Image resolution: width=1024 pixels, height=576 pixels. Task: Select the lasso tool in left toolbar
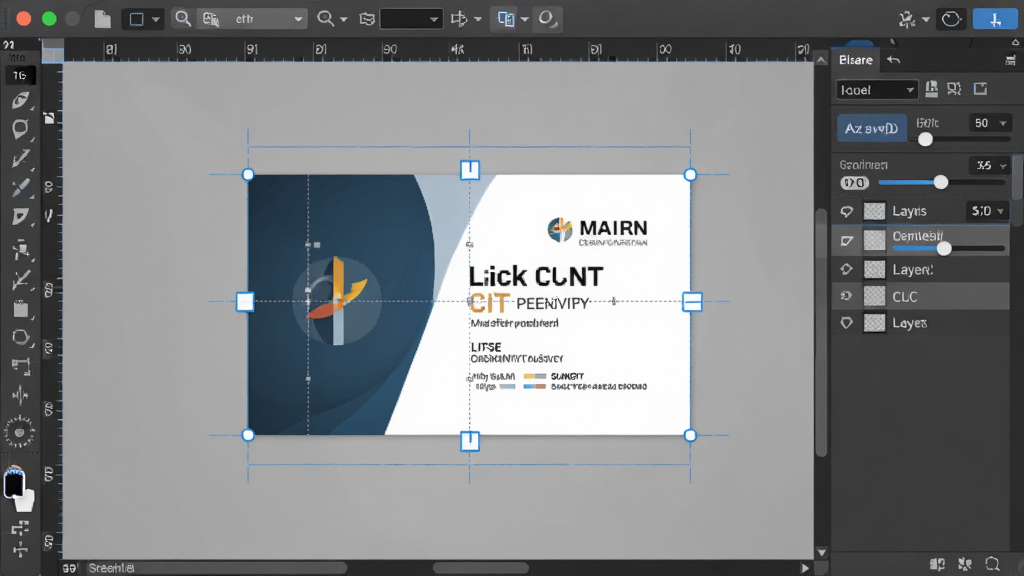click(20, 129)
